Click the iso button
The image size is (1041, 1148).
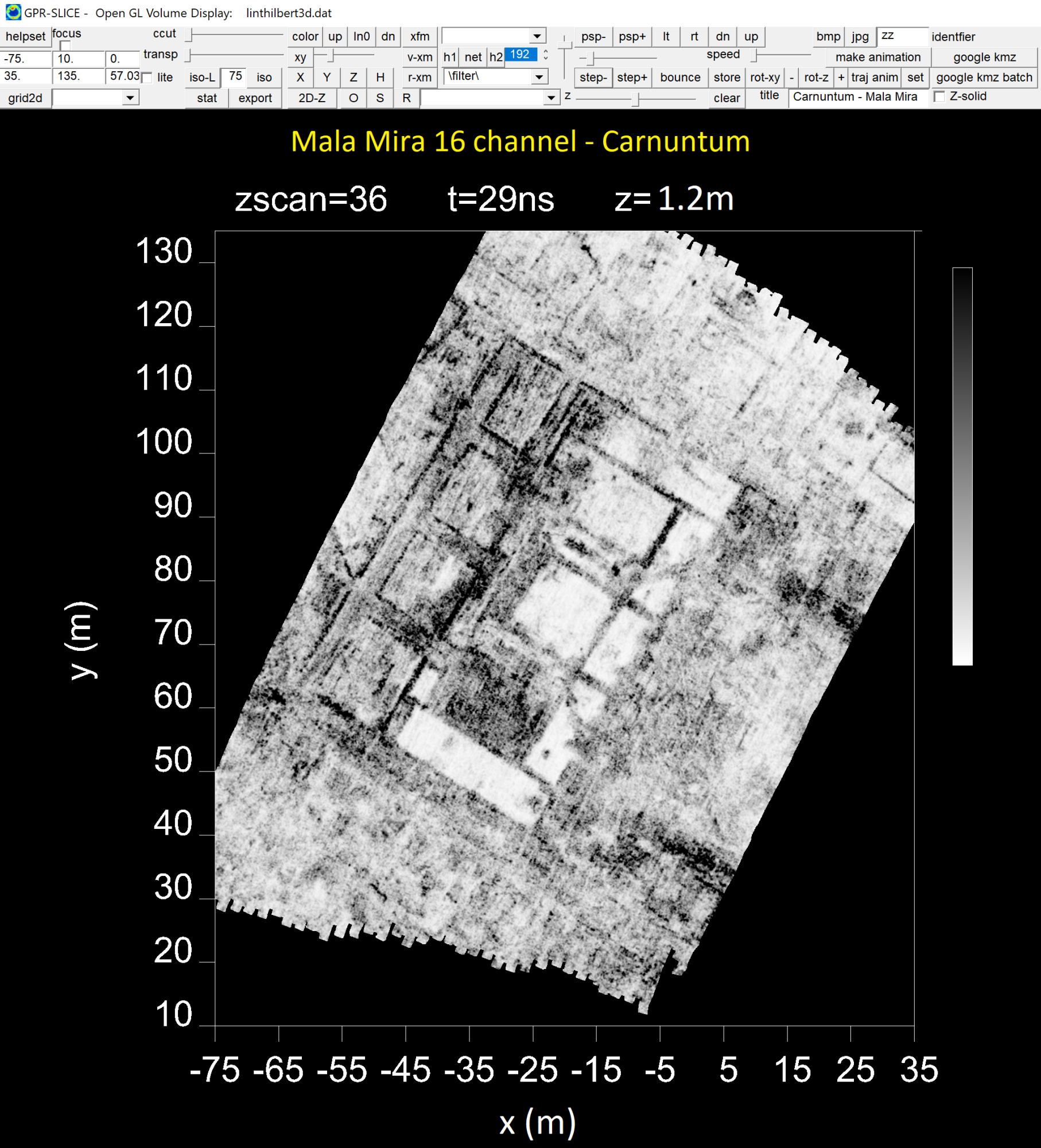pyautogui.click(x=264, y=77)
